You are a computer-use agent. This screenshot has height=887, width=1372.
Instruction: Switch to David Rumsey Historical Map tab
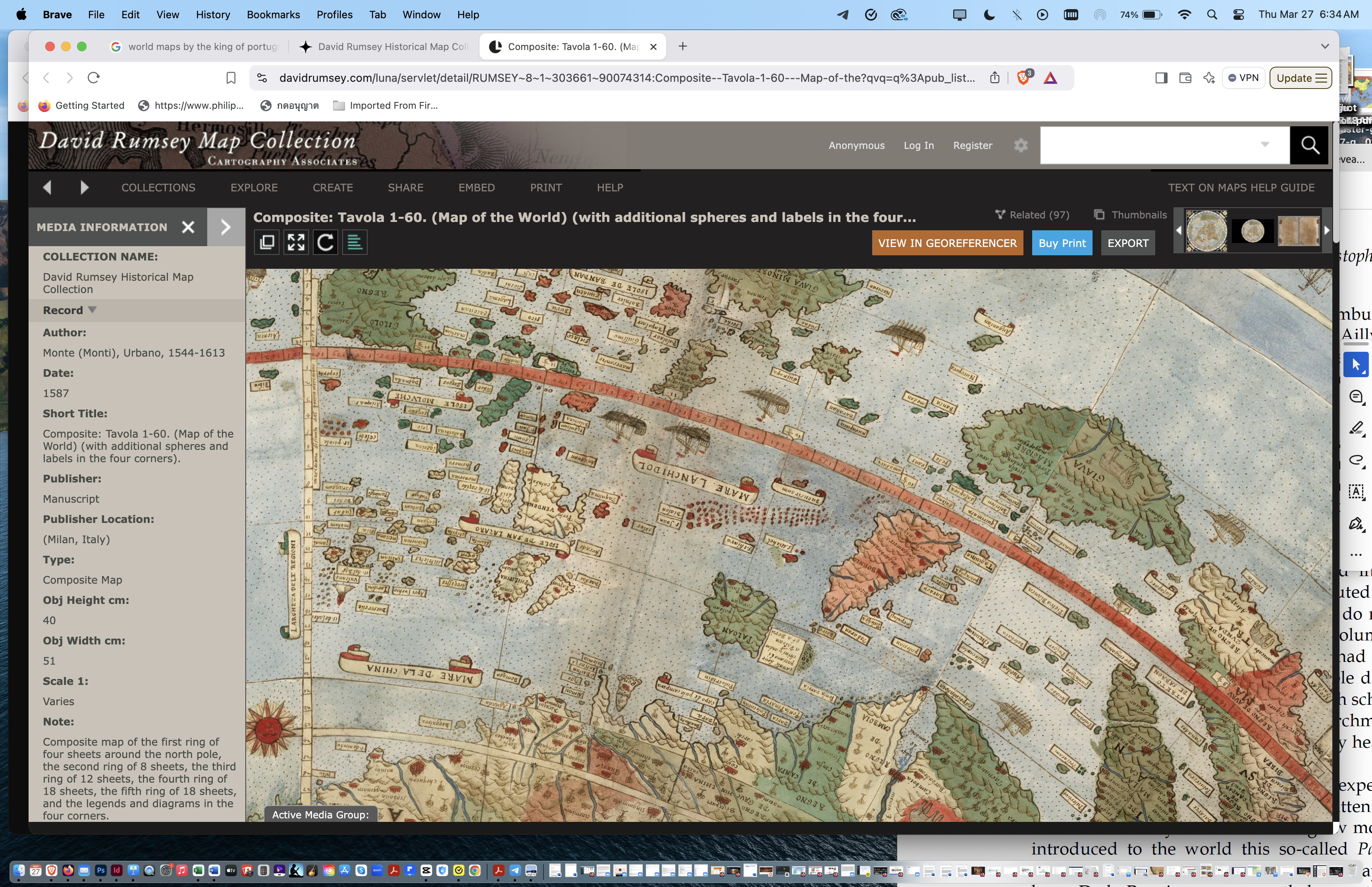(385, 47)
